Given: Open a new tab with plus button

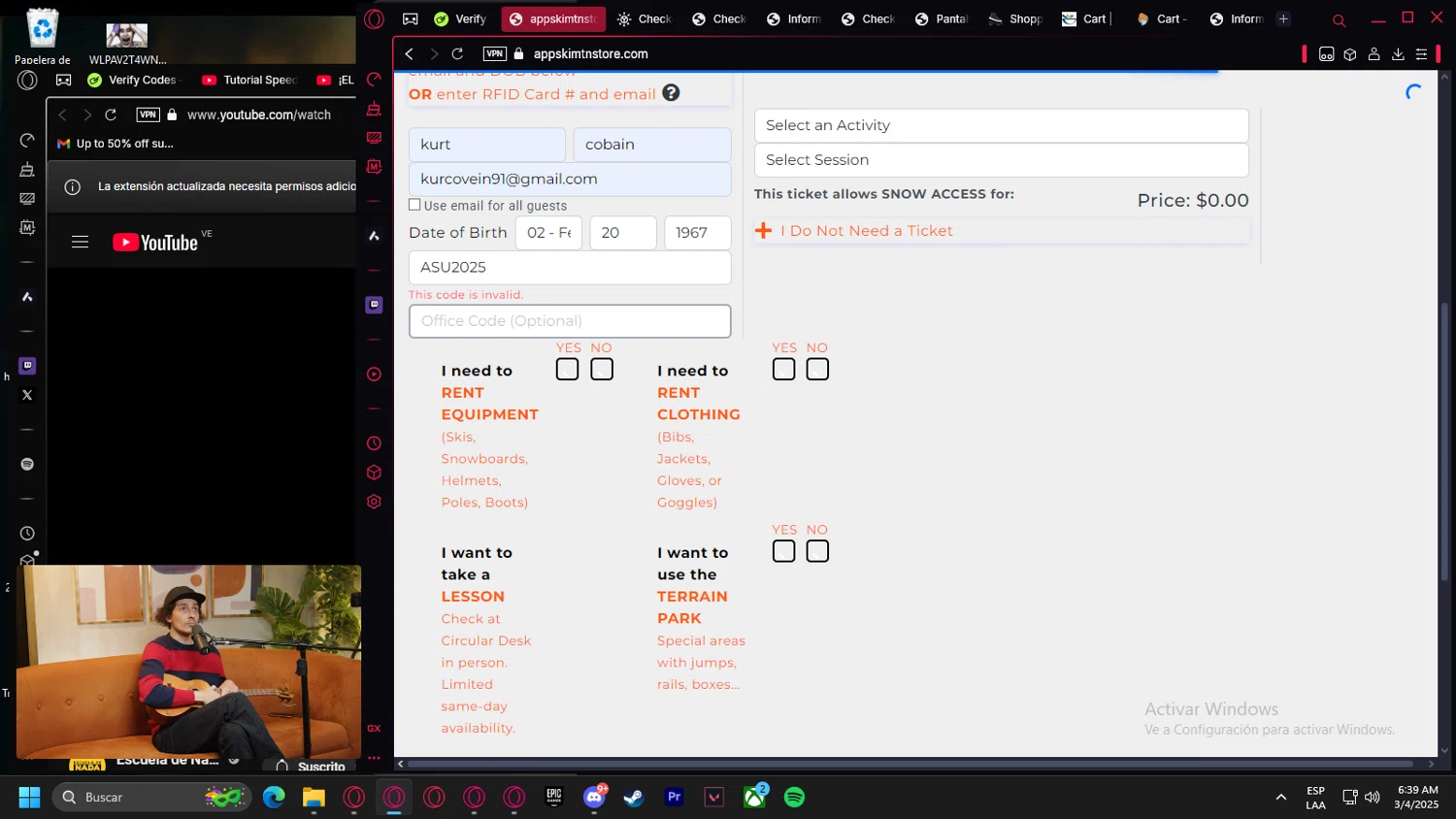Looking at the screenshot, I should pyautogui.click(x=1283, y=18).
